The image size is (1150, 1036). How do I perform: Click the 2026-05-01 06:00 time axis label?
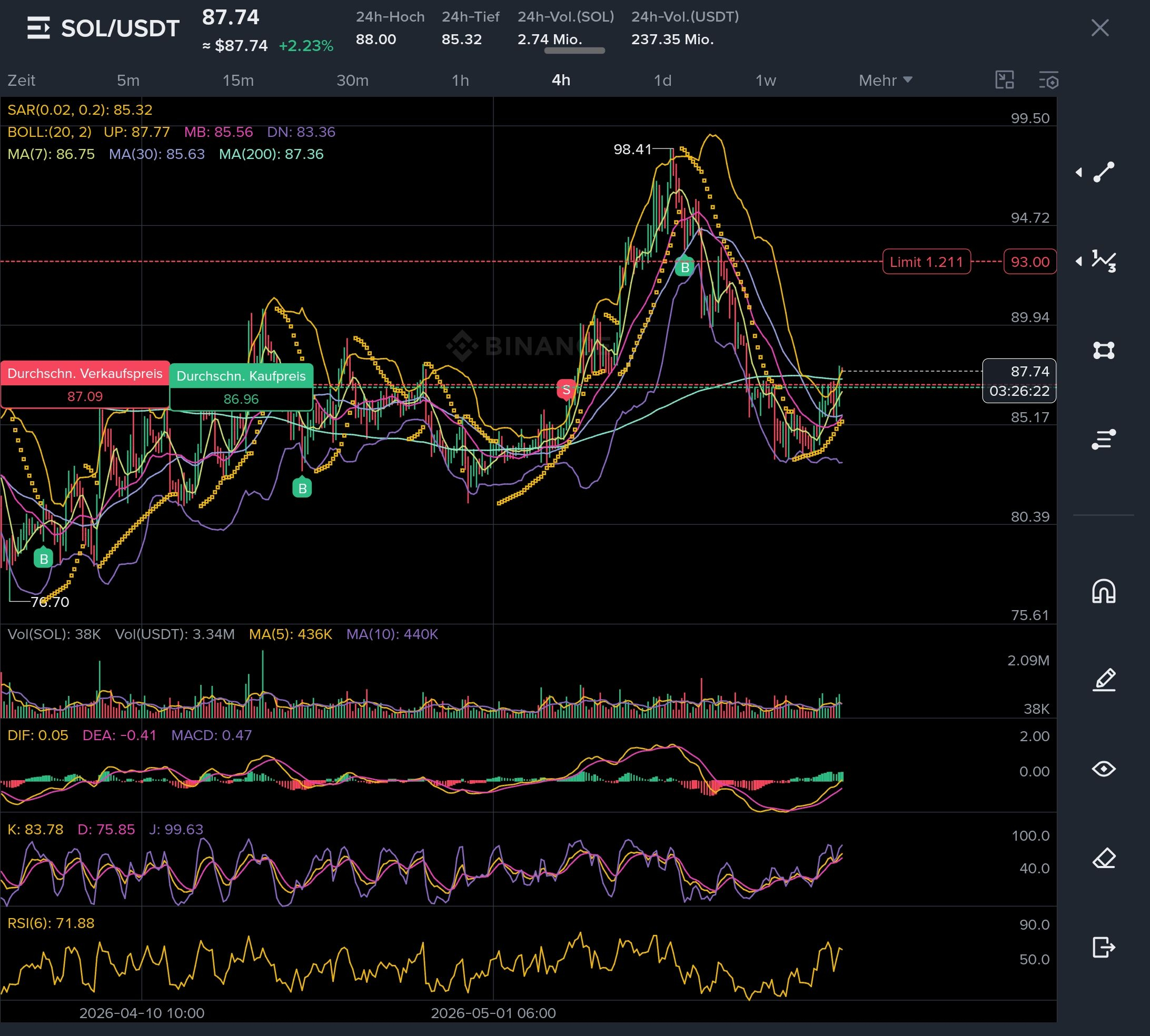pos(493,1013)
